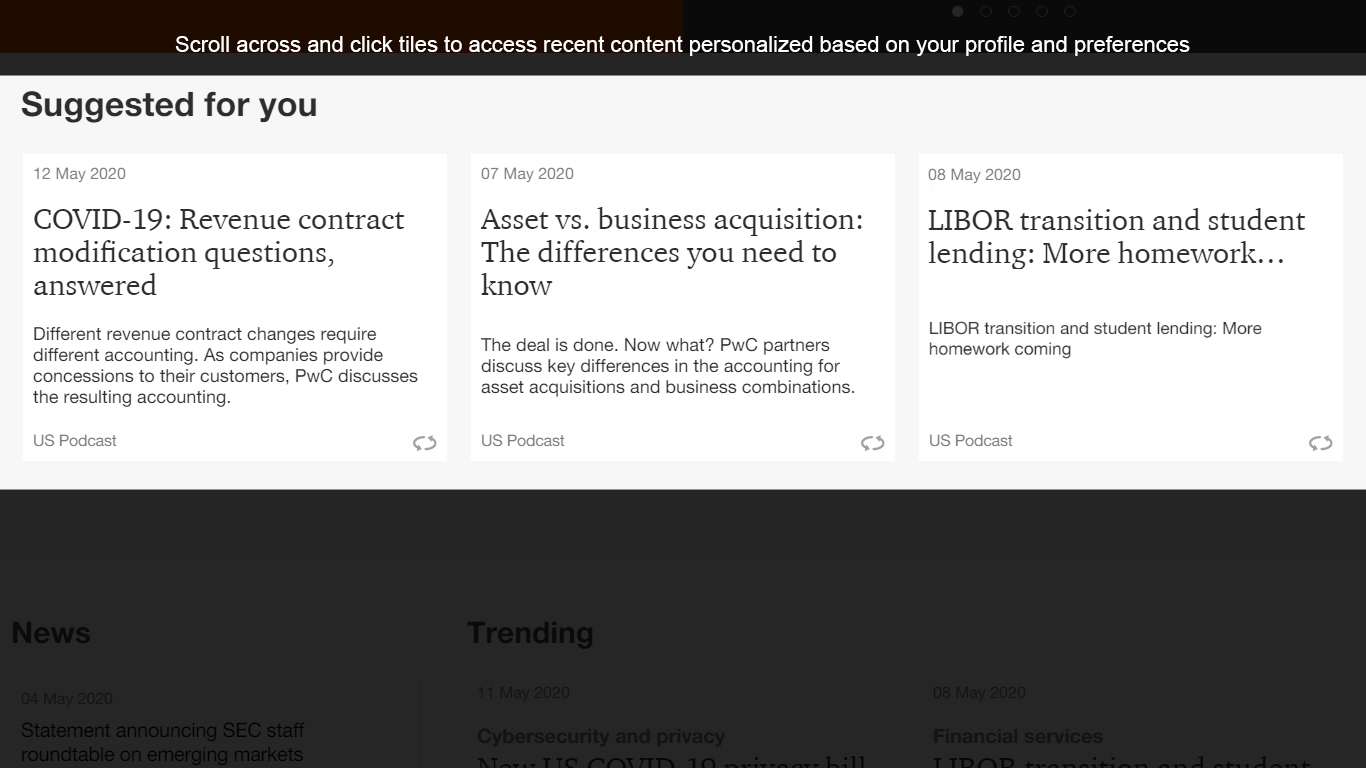Select the second carousel dot indicator

[x=986, y=11]
